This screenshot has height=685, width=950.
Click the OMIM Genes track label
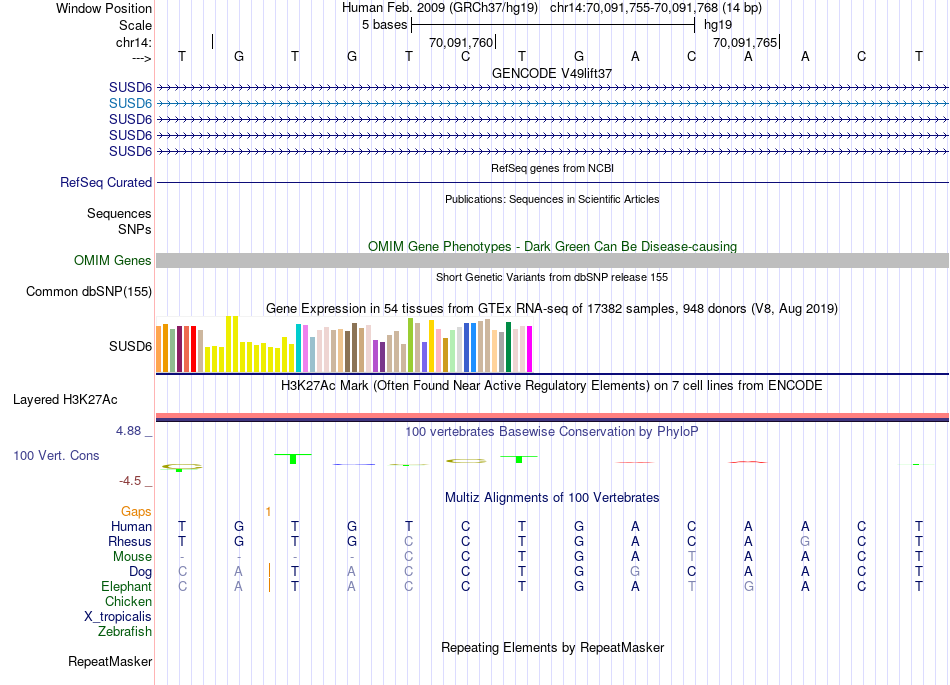pos(113,261)
